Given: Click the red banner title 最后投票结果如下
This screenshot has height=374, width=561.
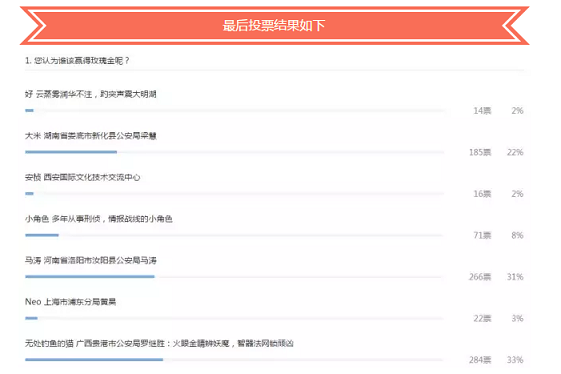Looking at the screenshot, I should click(274, 25).
